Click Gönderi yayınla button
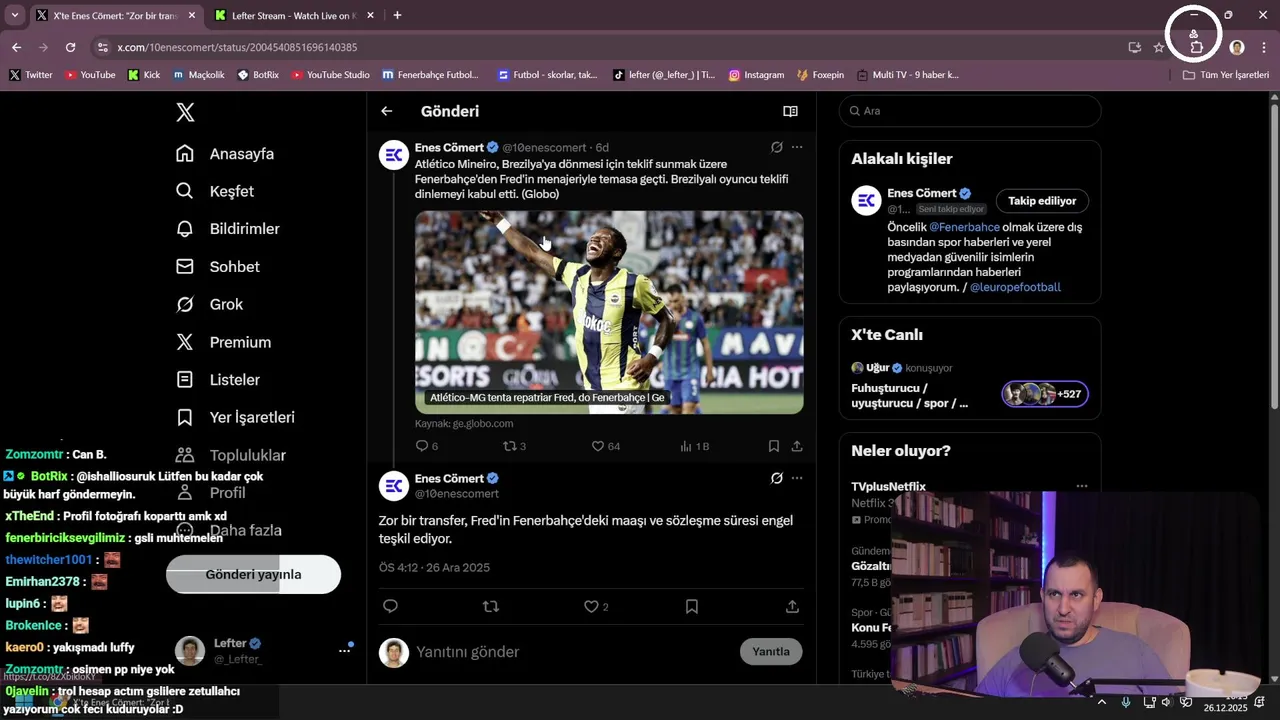The height and width of the screenshot is (720, 1280). click(253, 575)
